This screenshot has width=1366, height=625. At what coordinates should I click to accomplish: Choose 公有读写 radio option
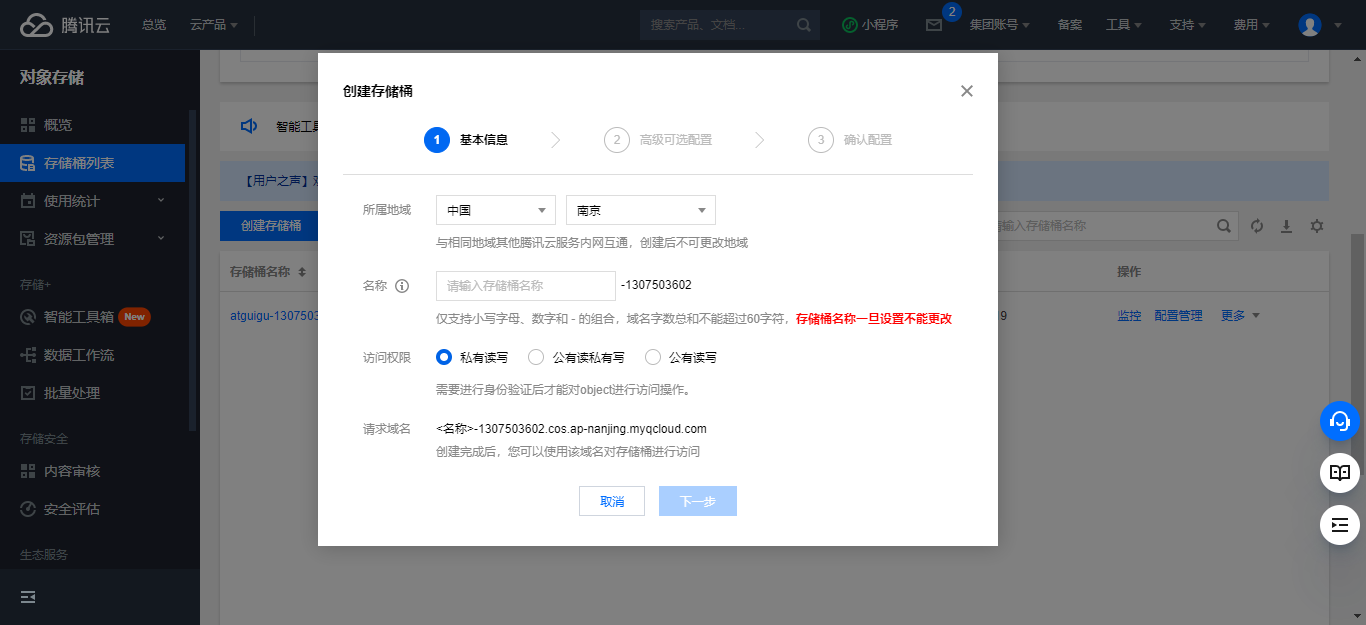click(x=653, y=357)
